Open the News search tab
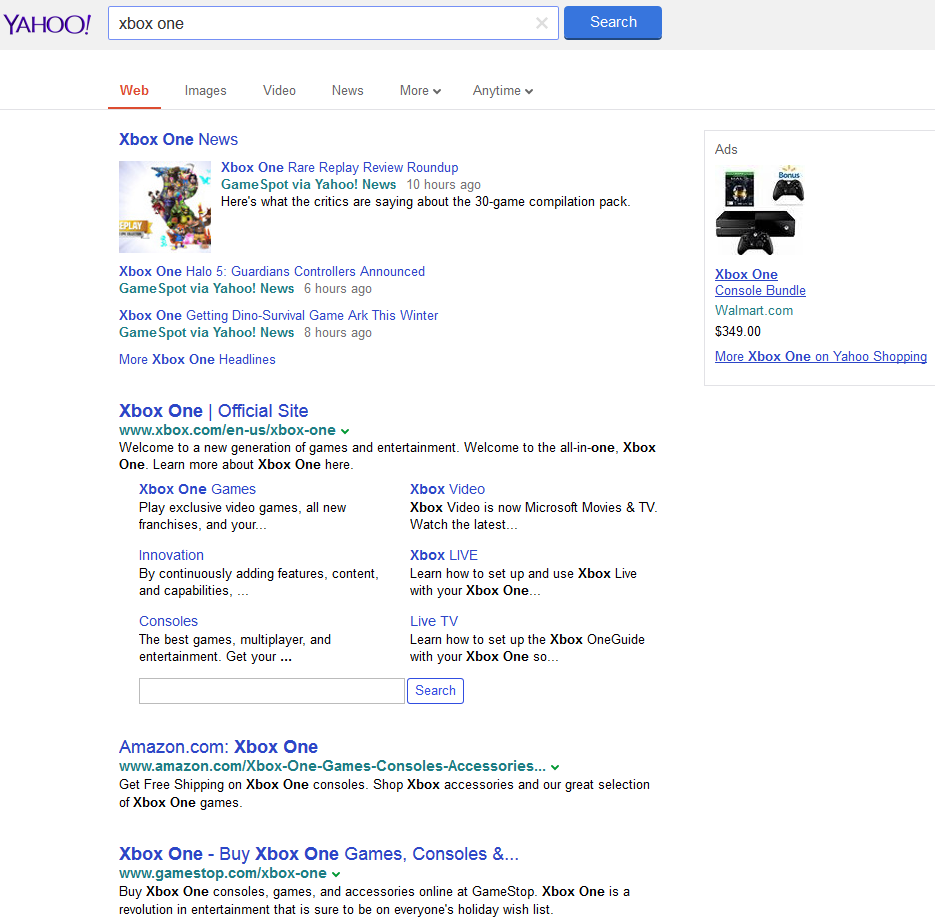 click(x=347, y=91)
